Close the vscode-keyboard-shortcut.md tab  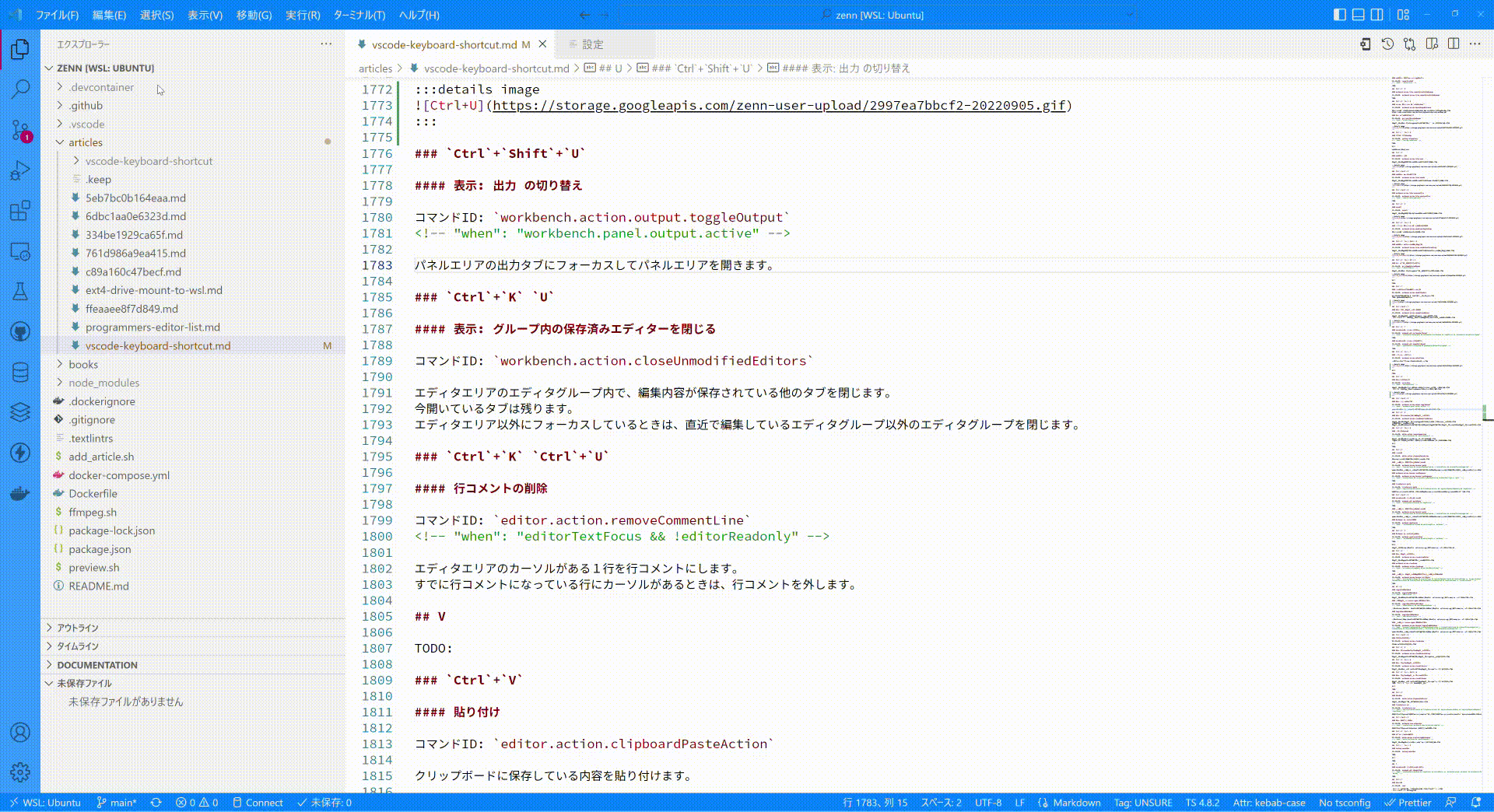pos(542,44)
